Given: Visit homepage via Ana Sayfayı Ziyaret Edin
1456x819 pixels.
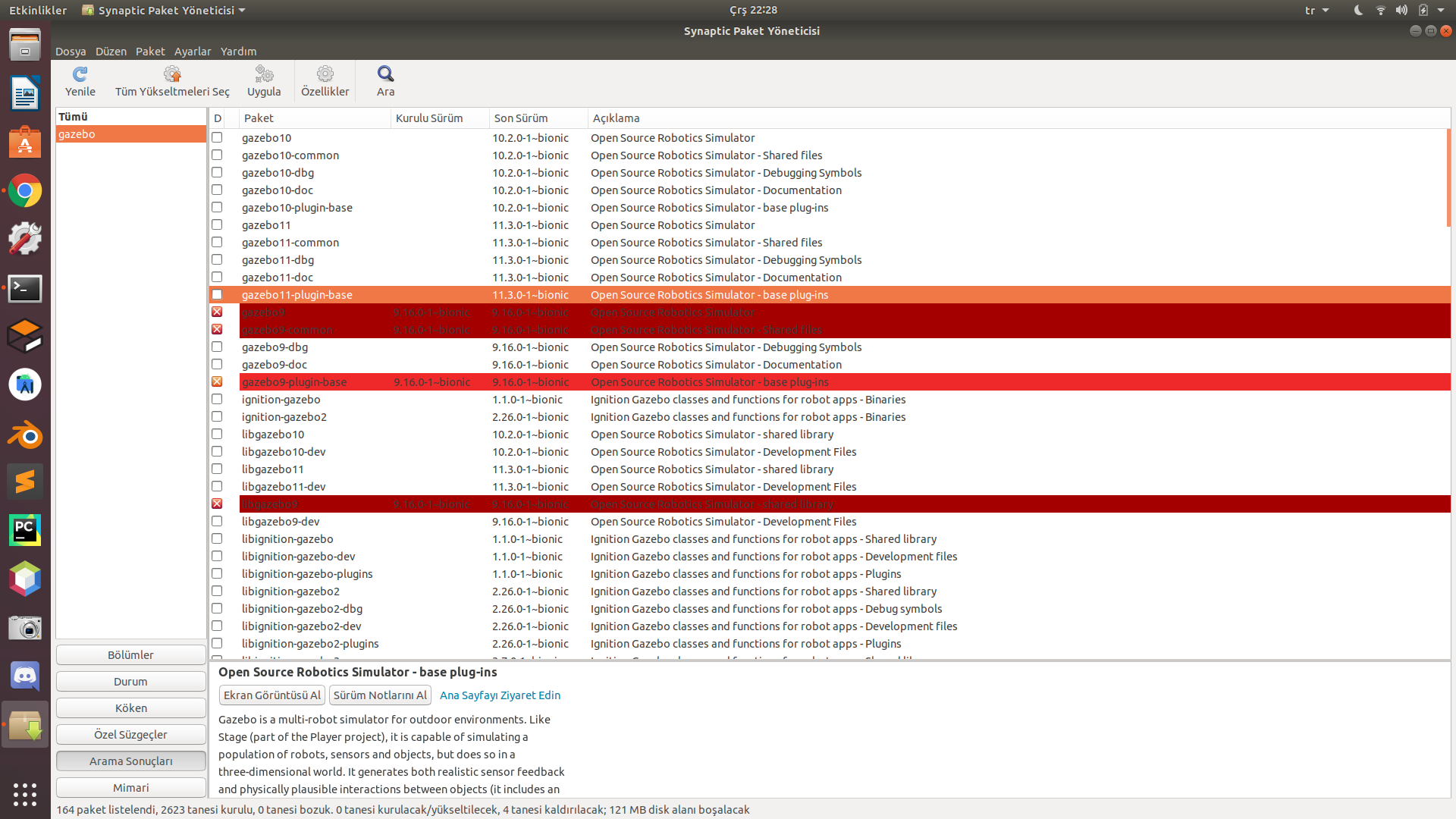Looking at the screenshot, I should click(500, 695).
